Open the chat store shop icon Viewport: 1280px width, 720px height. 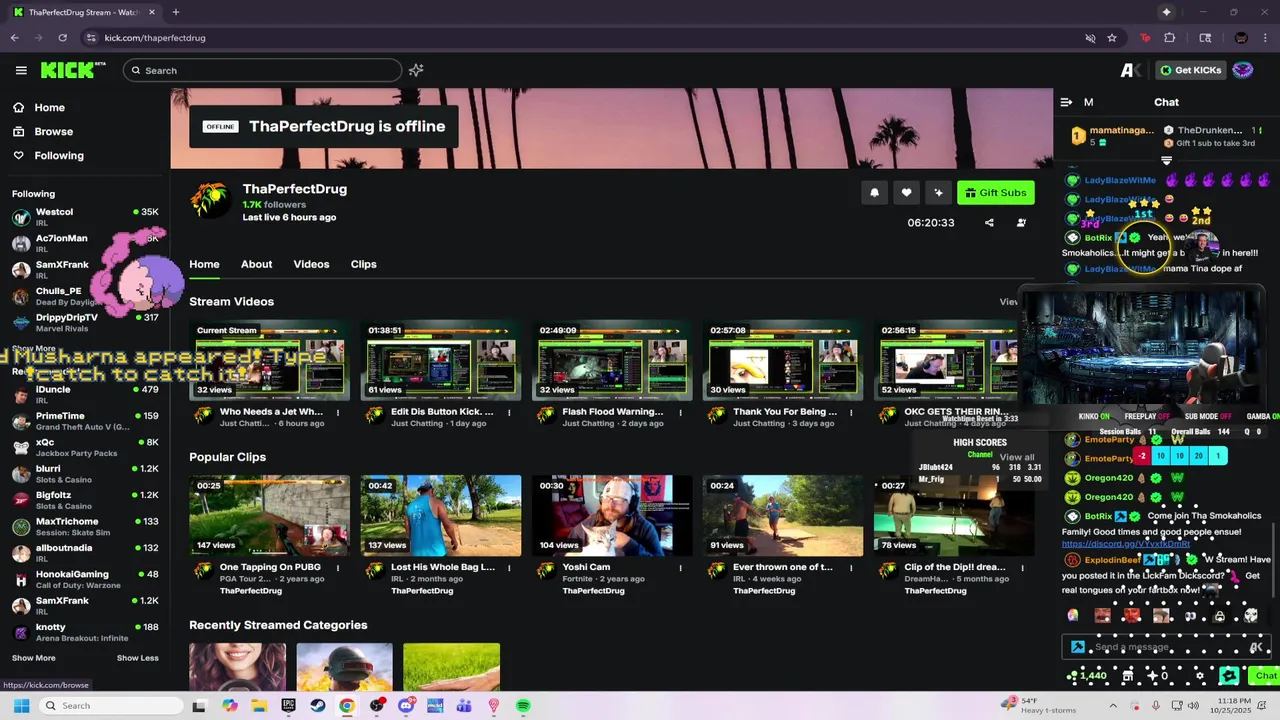pyautogui.click(x=1127, y=676)
